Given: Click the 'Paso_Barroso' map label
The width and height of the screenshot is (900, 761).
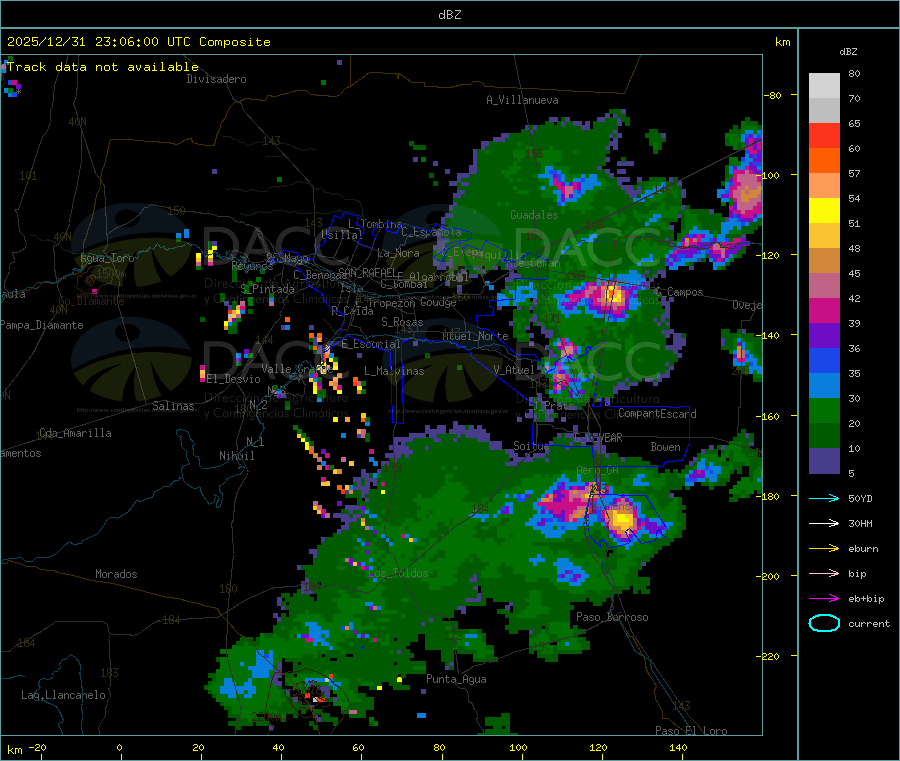Looking at the screenshot, I should 612,617.
